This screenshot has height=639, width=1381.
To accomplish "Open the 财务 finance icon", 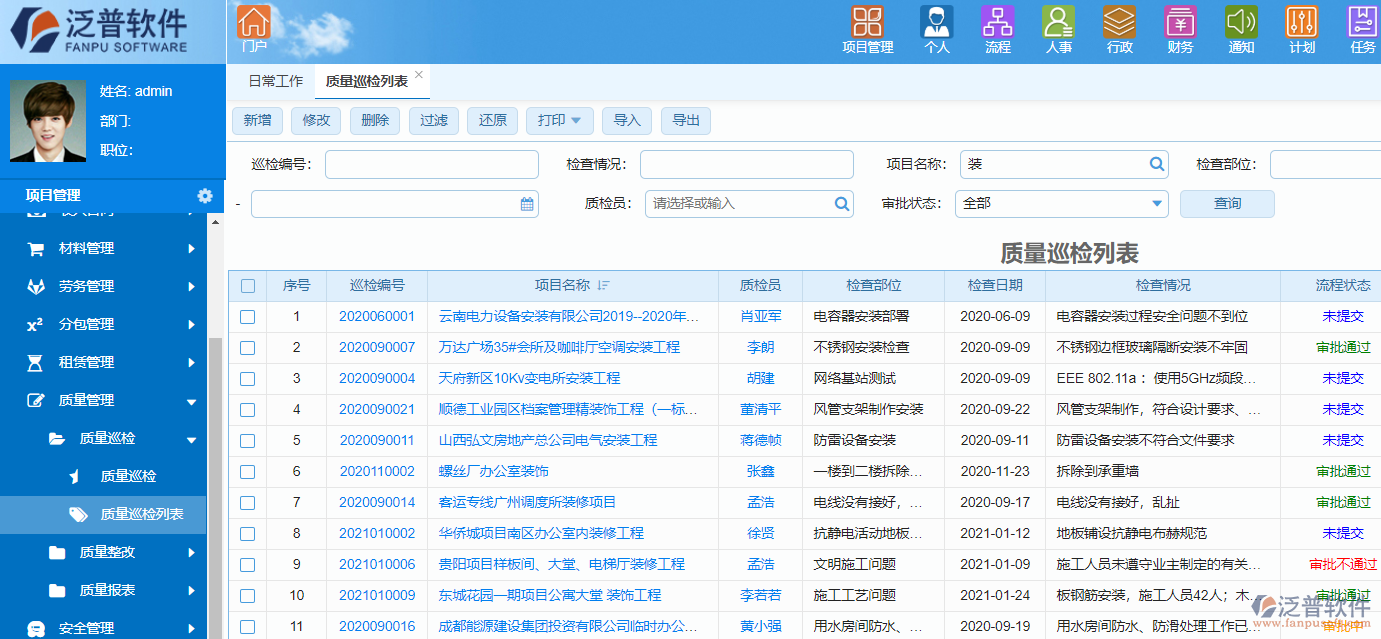I will click(x=1181, y=22).
